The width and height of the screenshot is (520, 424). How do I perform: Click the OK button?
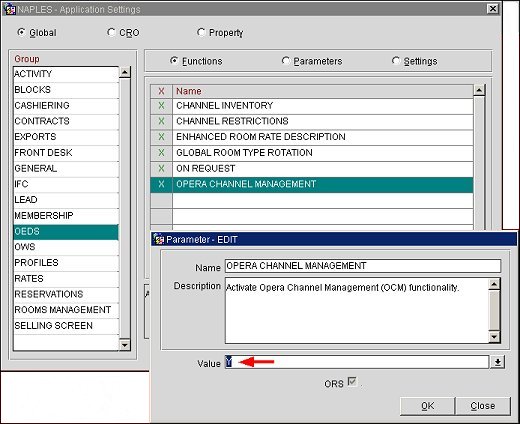click(428, 406)
